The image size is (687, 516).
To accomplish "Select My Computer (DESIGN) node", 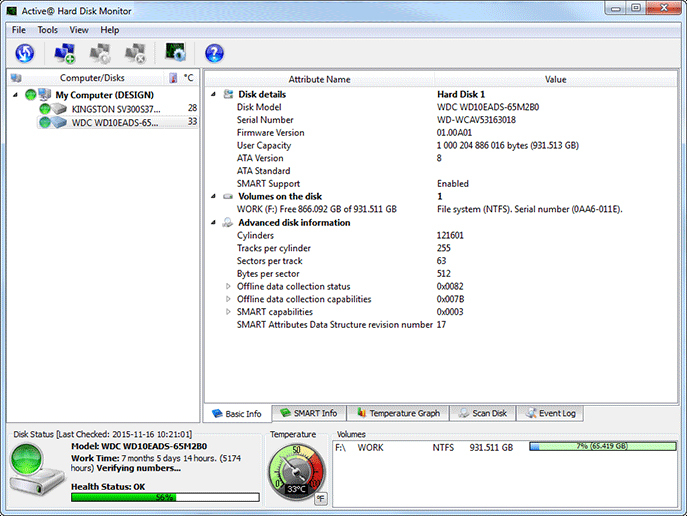I will point(104,95).
